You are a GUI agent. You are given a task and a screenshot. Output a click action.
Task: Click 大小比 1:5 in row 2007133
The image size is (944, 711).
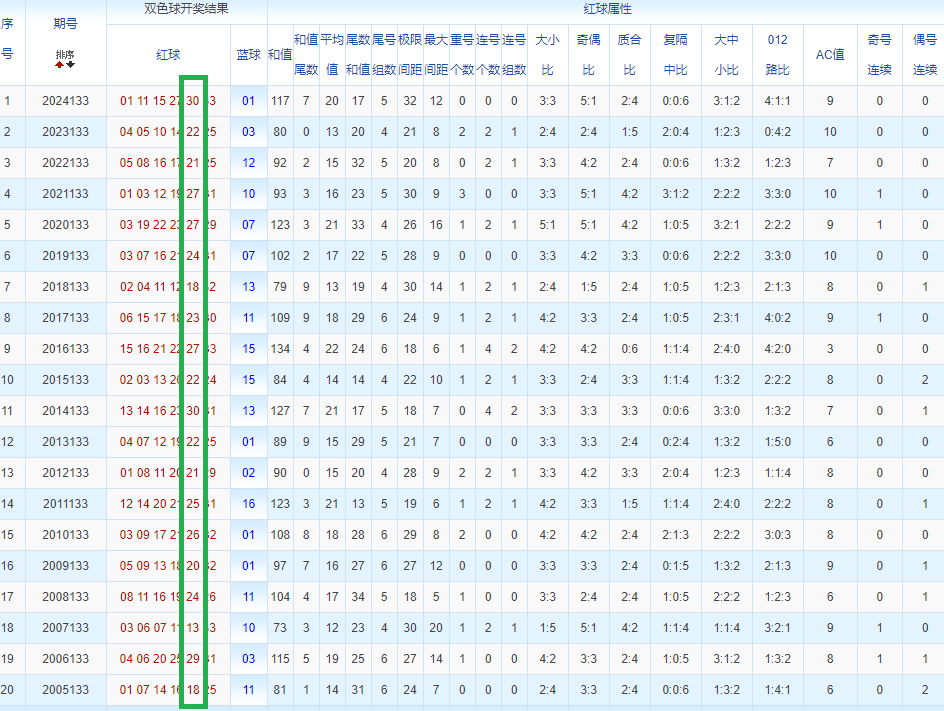click(547, 628)
